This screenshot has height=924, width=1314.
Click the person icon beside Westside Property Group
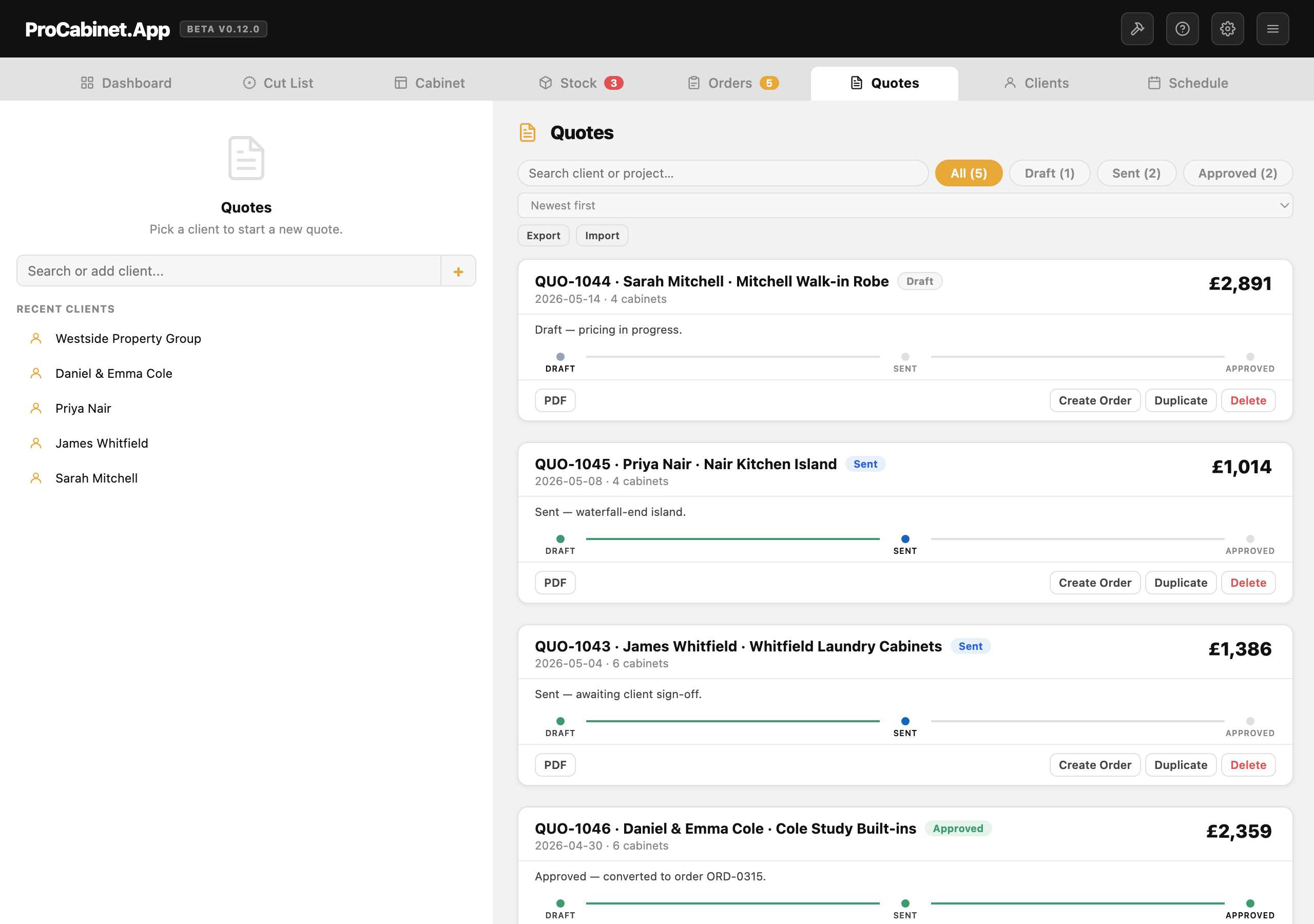tap(36, 338)
